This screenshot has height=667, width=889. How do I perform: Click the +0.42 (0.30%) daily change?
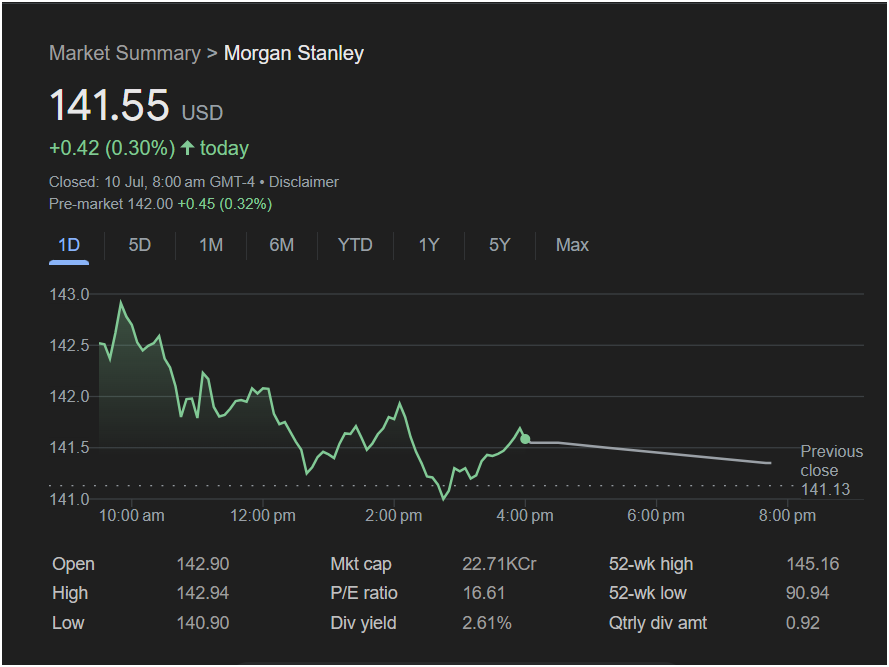(x=112, y=148)
